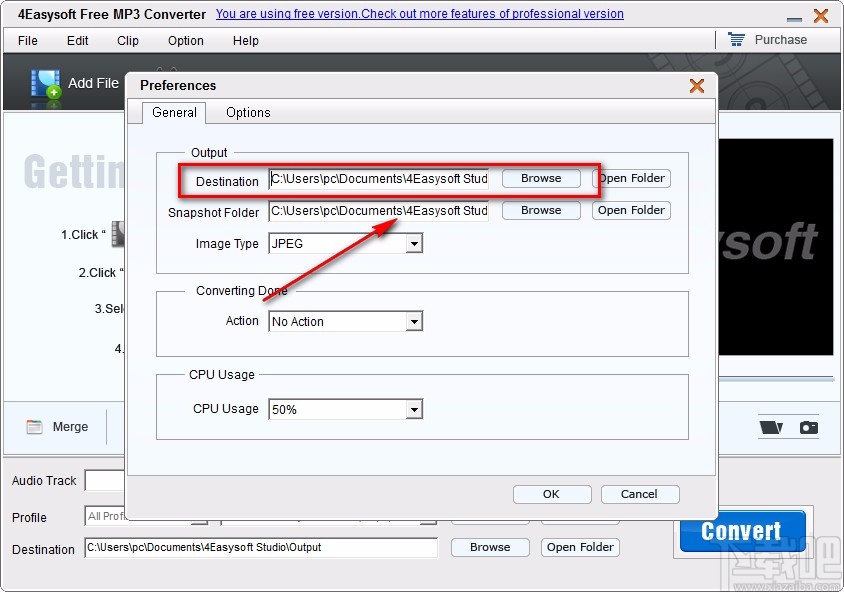Click the Add File label in toolbar
This screenshot has height=592, width=844.
[93, 83]
